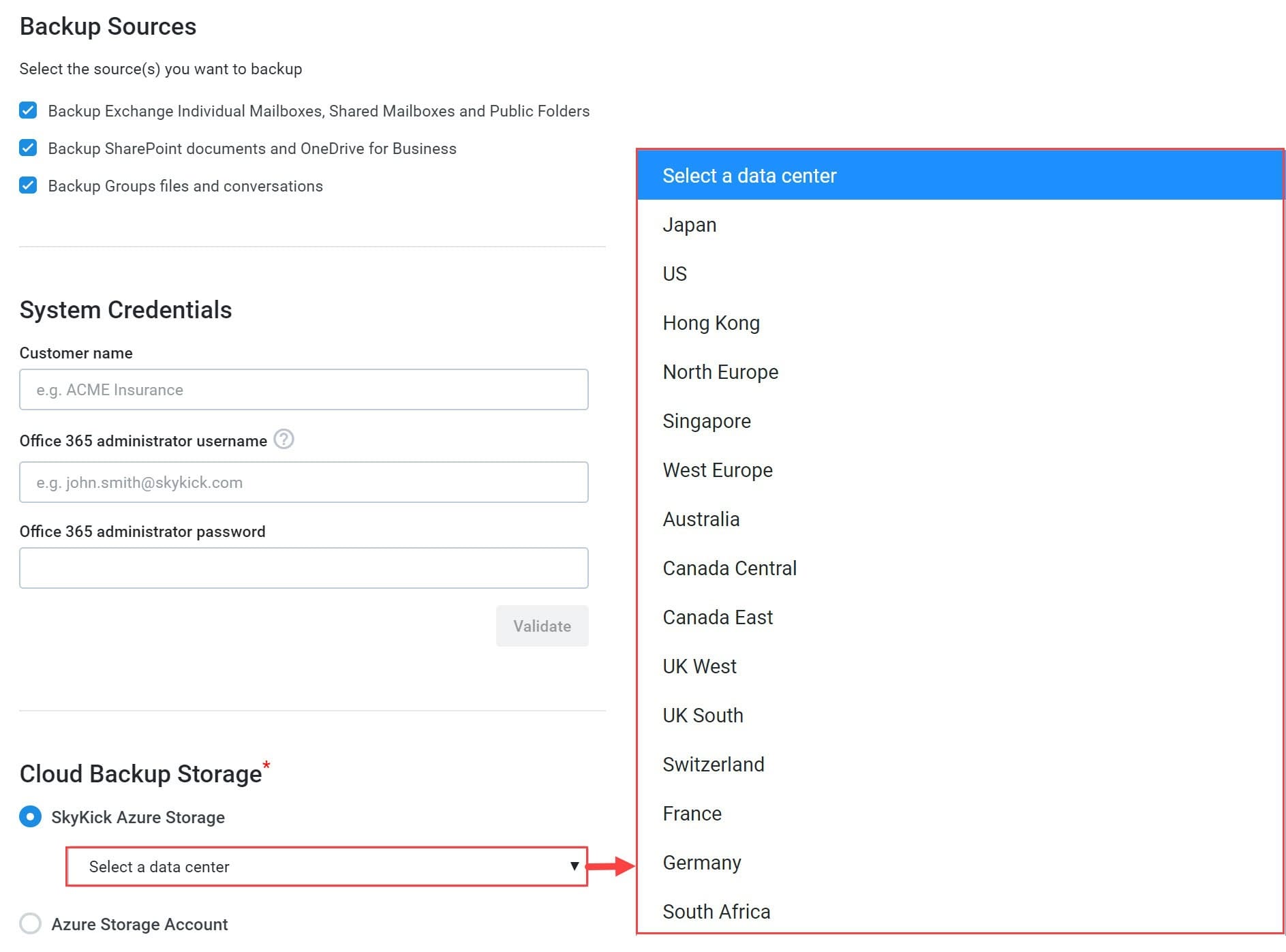1286x952 pixels.
Task: Click the Office 365 administrator password field
Action: (x=304, y=567)
